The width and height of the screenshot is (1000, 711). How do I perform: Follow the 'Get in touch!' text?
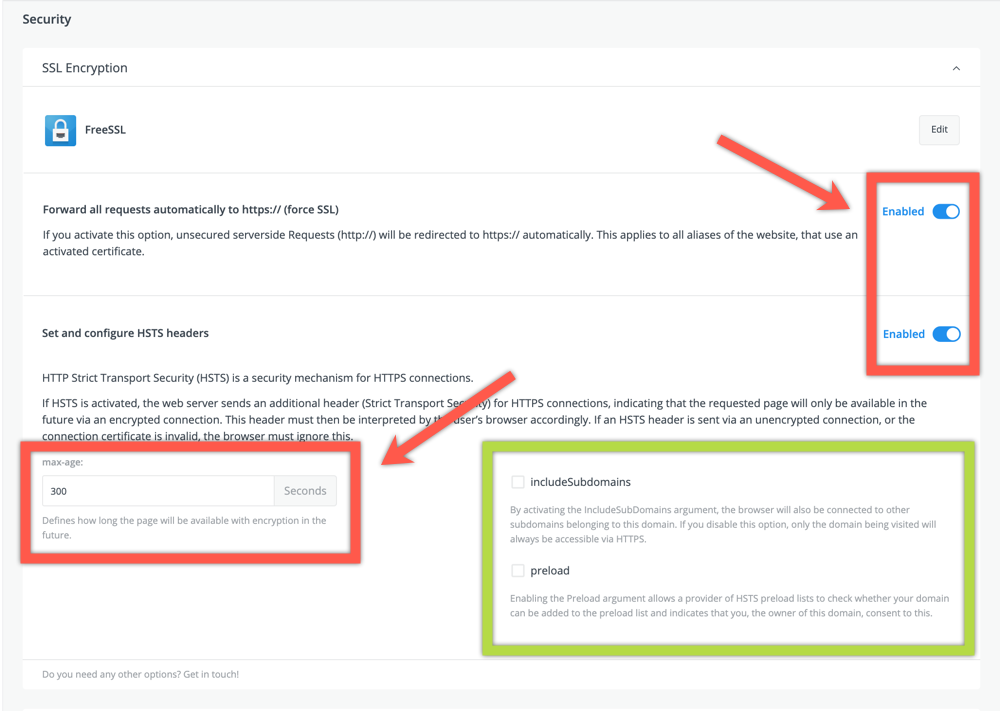(x=211, y=674)
